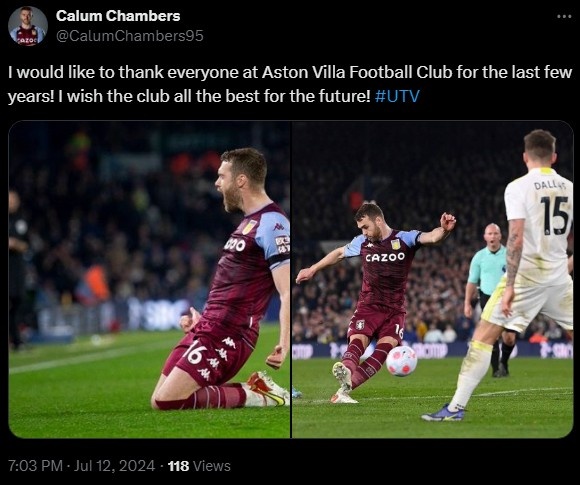Open Calum Chambers' profile avatar

pyautogui.click(x=28, y=26)
